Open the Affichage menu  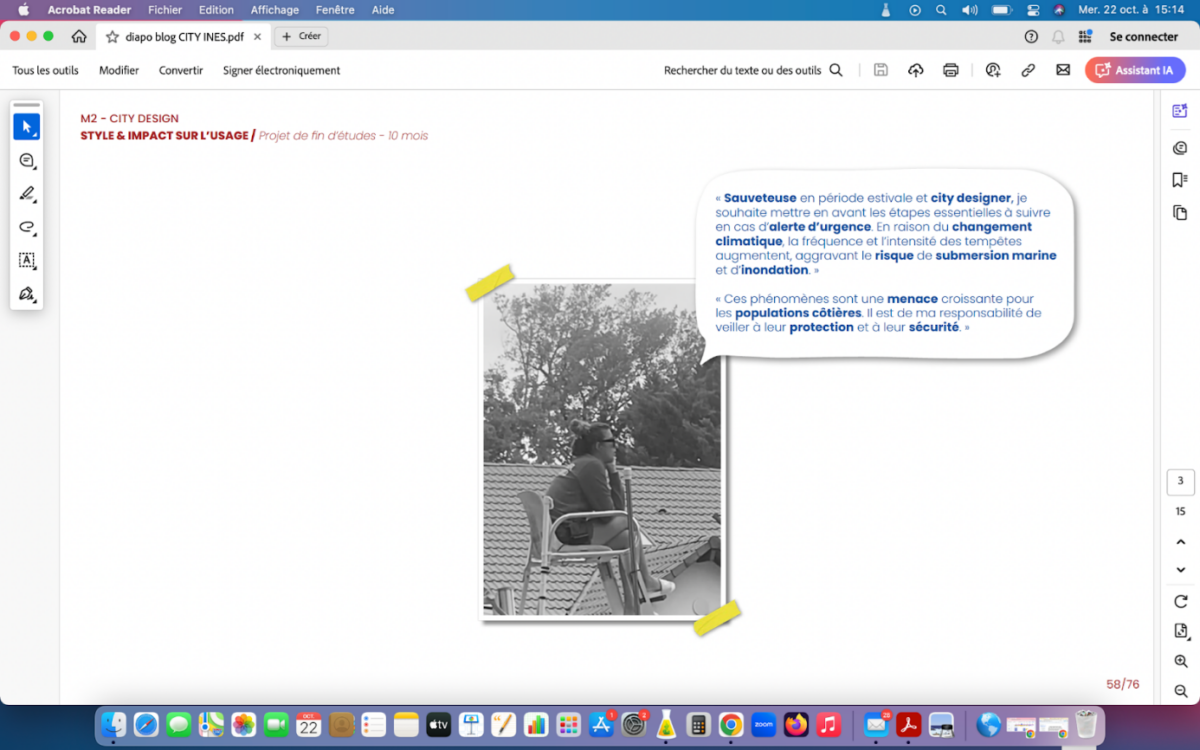coord(274,10)
